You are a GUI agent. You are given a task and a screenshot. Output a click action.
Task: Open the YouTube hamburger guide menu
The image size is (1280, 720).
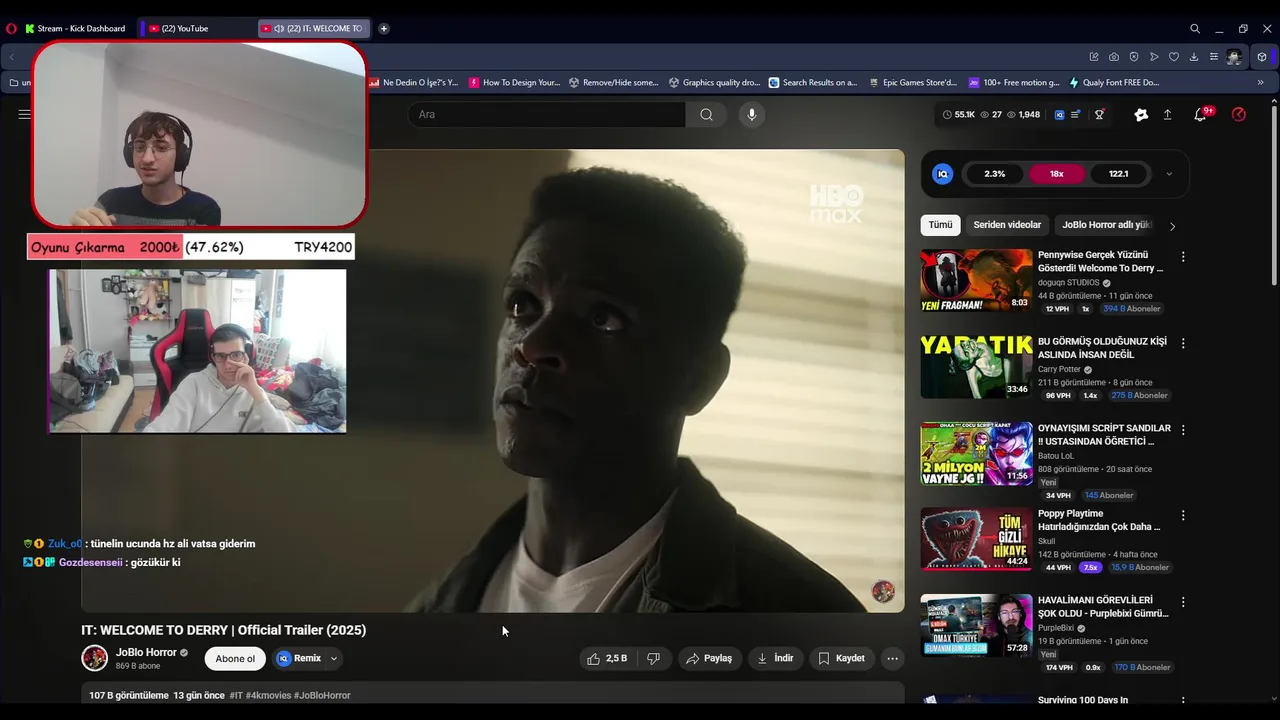(x=24, y=114)
